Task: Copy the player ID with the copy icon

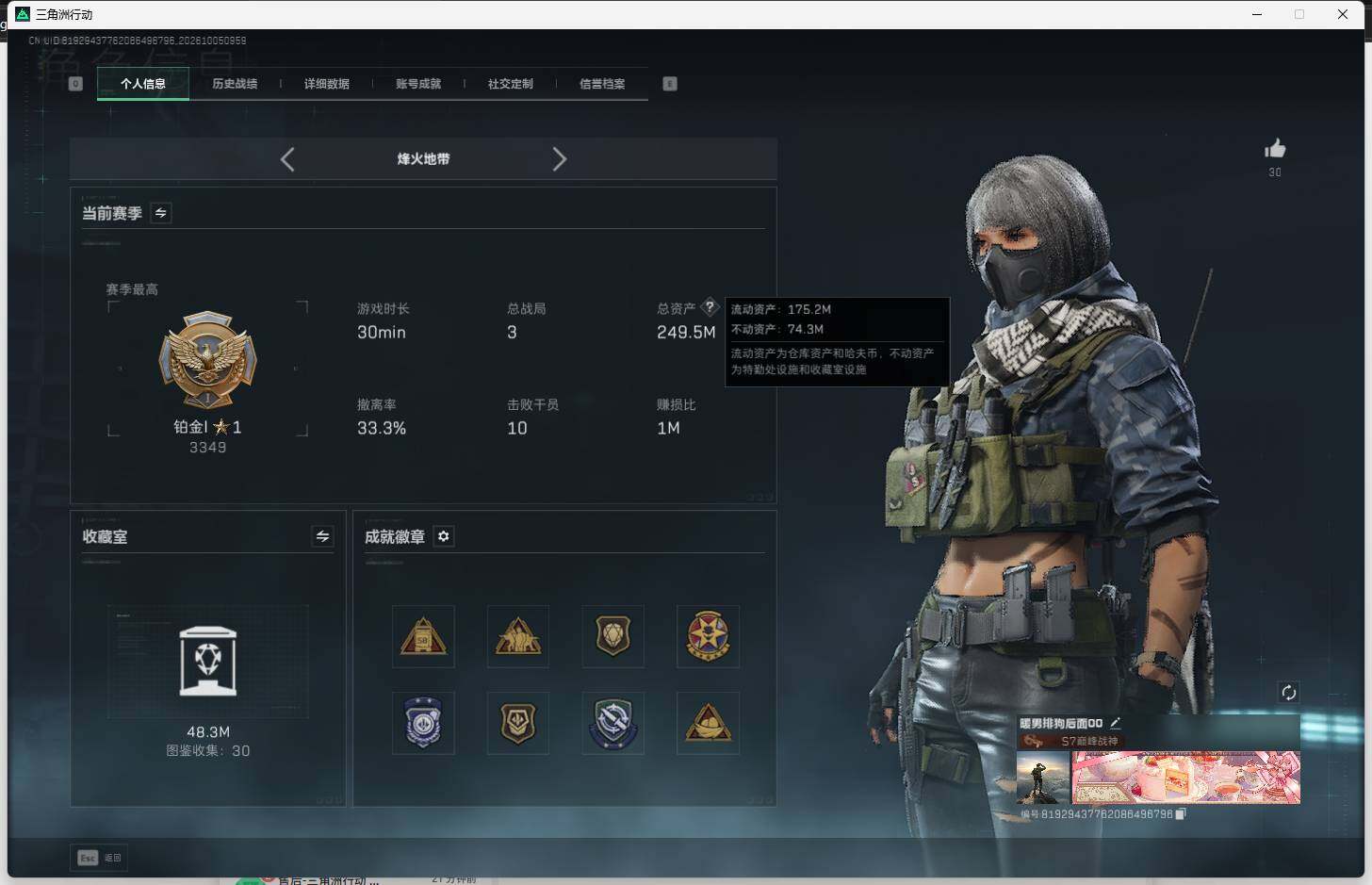Action: click(x=1181, y=813)
